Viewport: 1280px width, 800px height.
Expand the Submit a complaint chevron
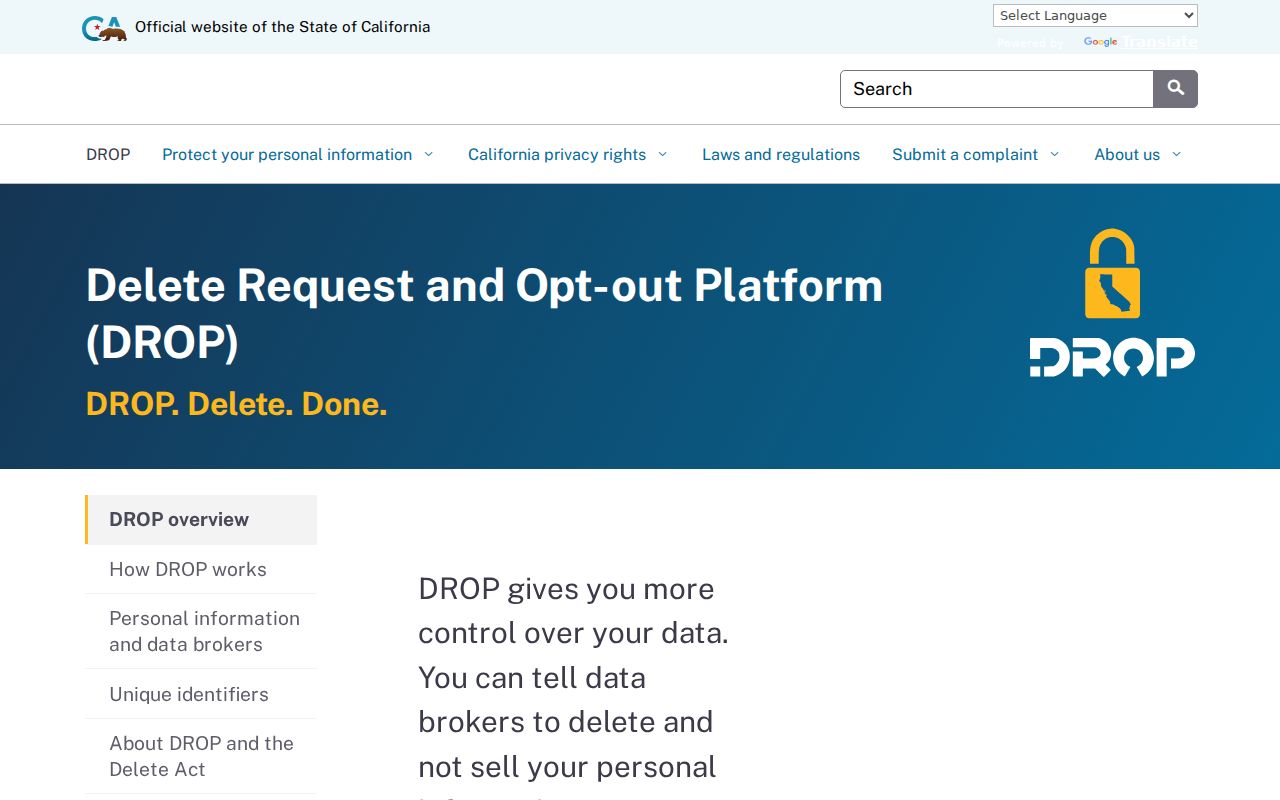point(1054,154)
